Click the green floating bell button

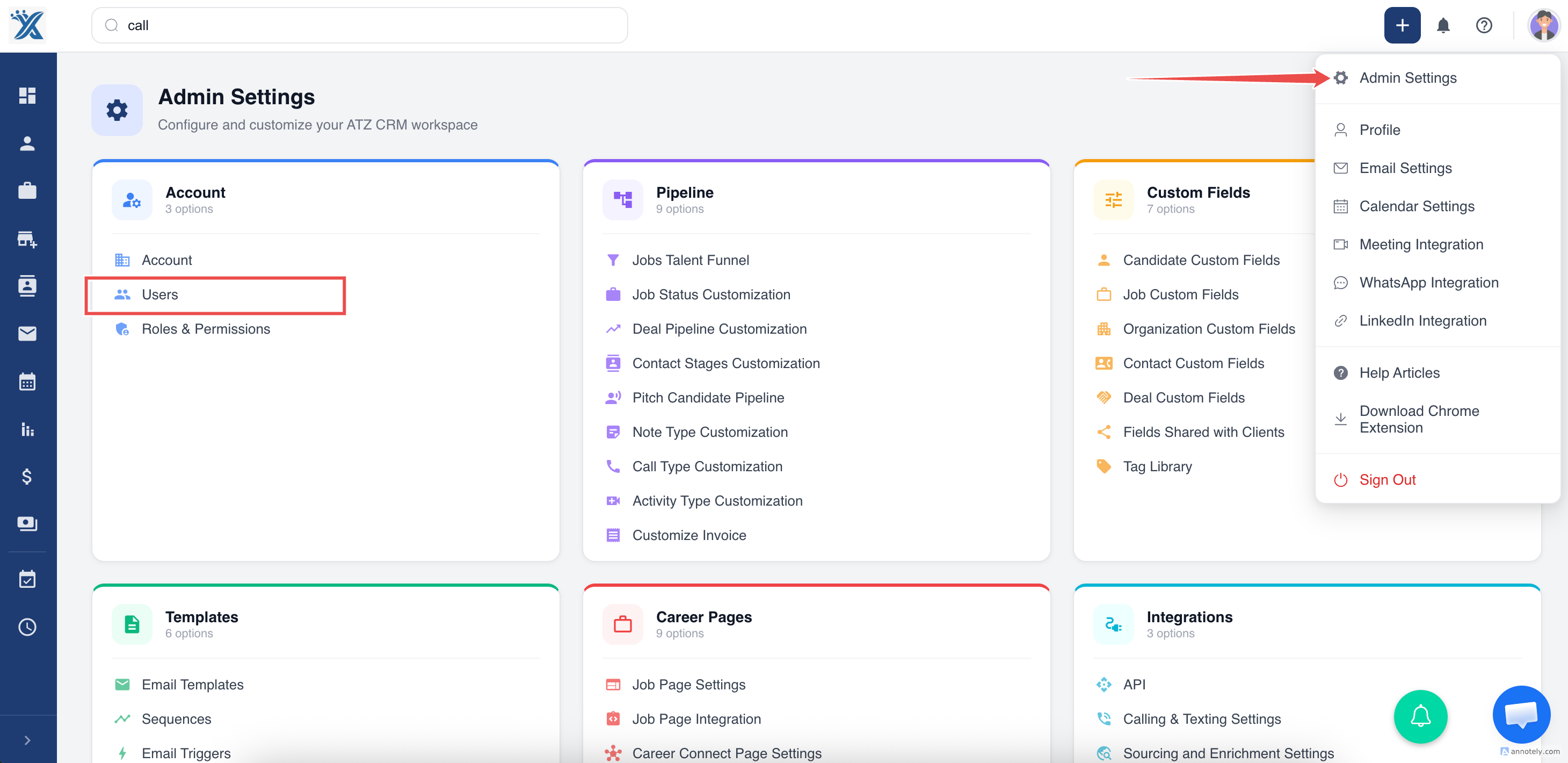(1421, 716)
